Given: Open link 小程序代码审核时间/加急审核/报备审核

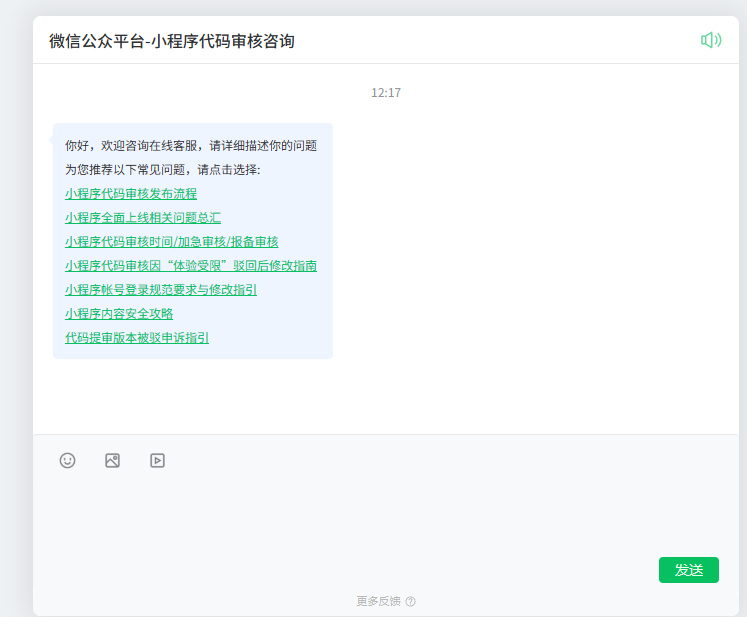Looking at the screenshot, I should click(x=172, y=242).
